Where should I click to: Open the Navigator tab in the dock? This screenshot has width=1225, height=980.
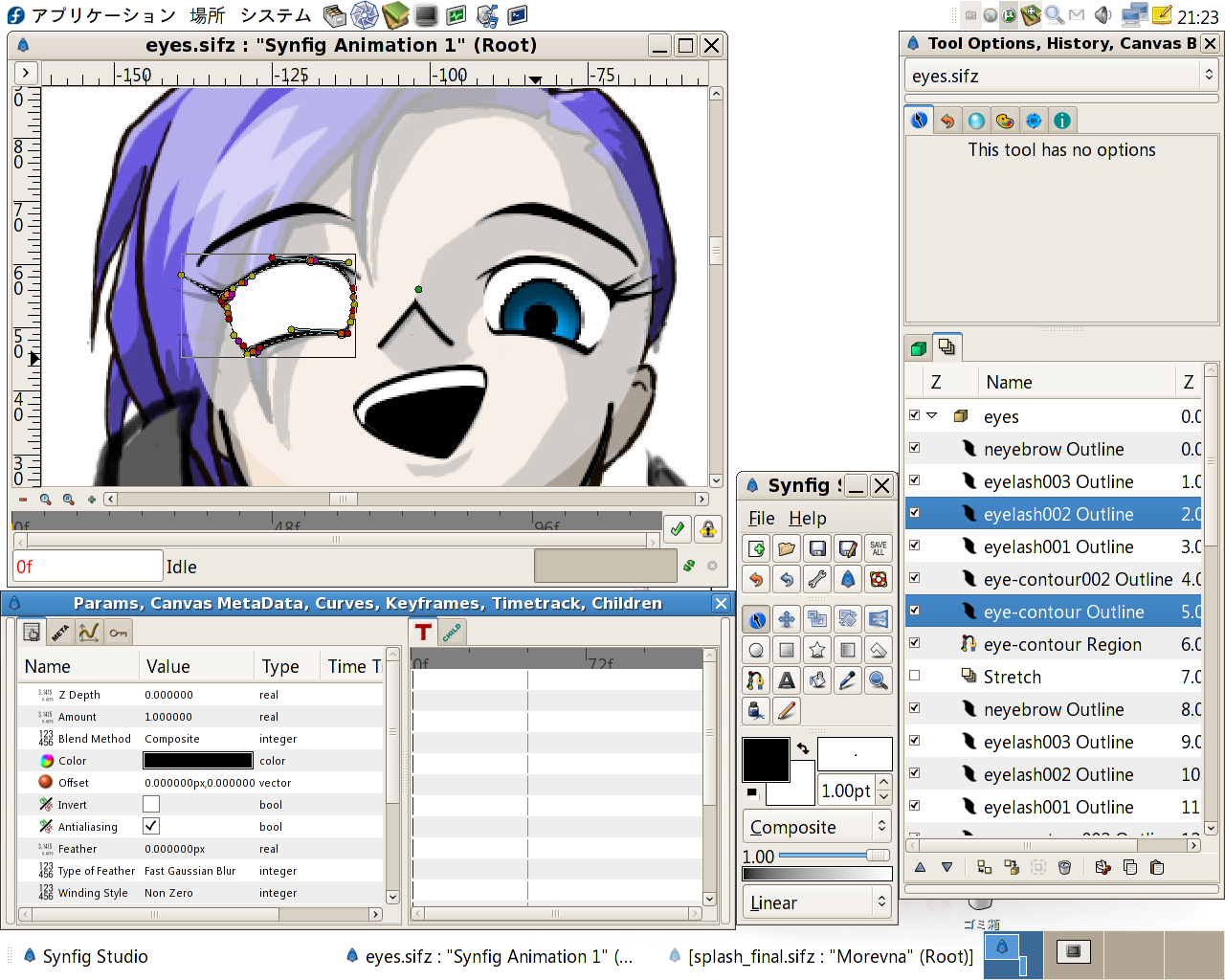click(x=1034, y=121)
